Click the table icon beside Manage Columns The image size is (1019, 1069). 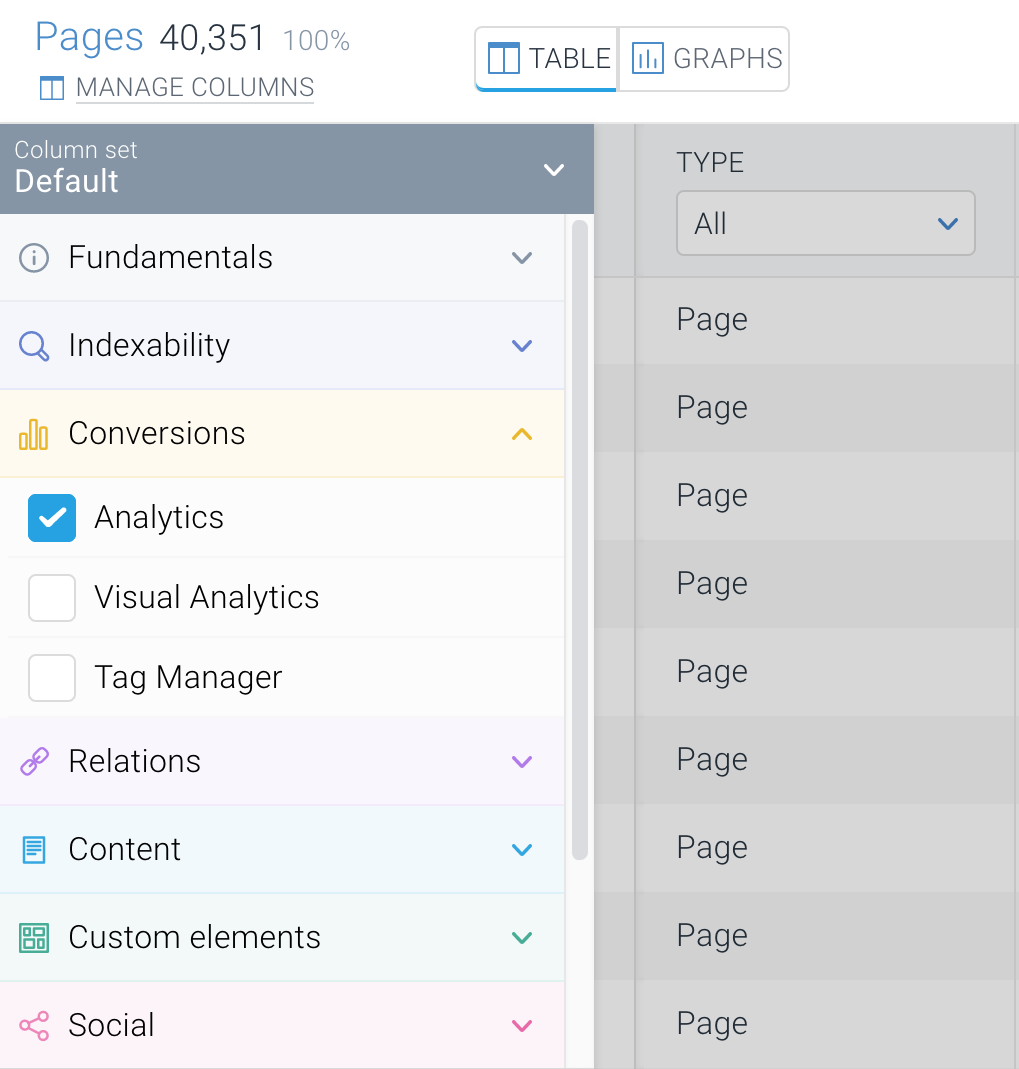[52, 88]
